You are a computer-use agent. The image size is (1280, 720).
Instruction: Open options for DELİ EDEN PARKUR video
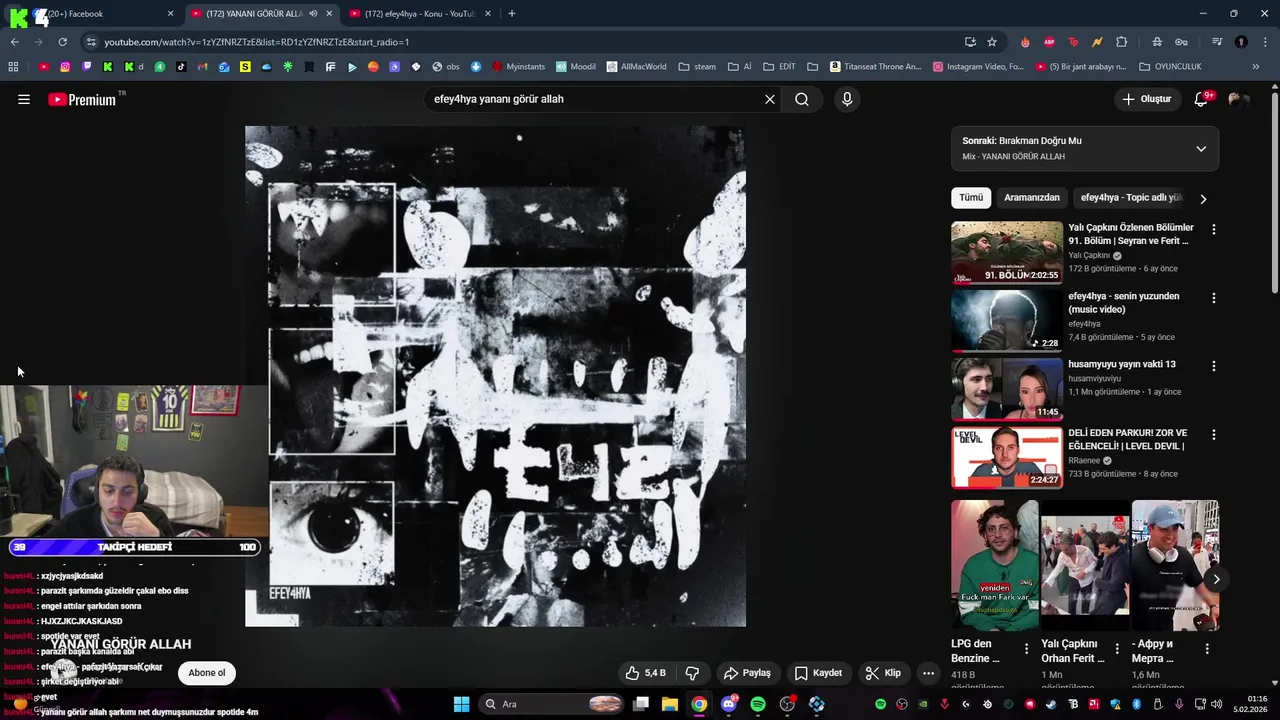(x=1214, y=435)
